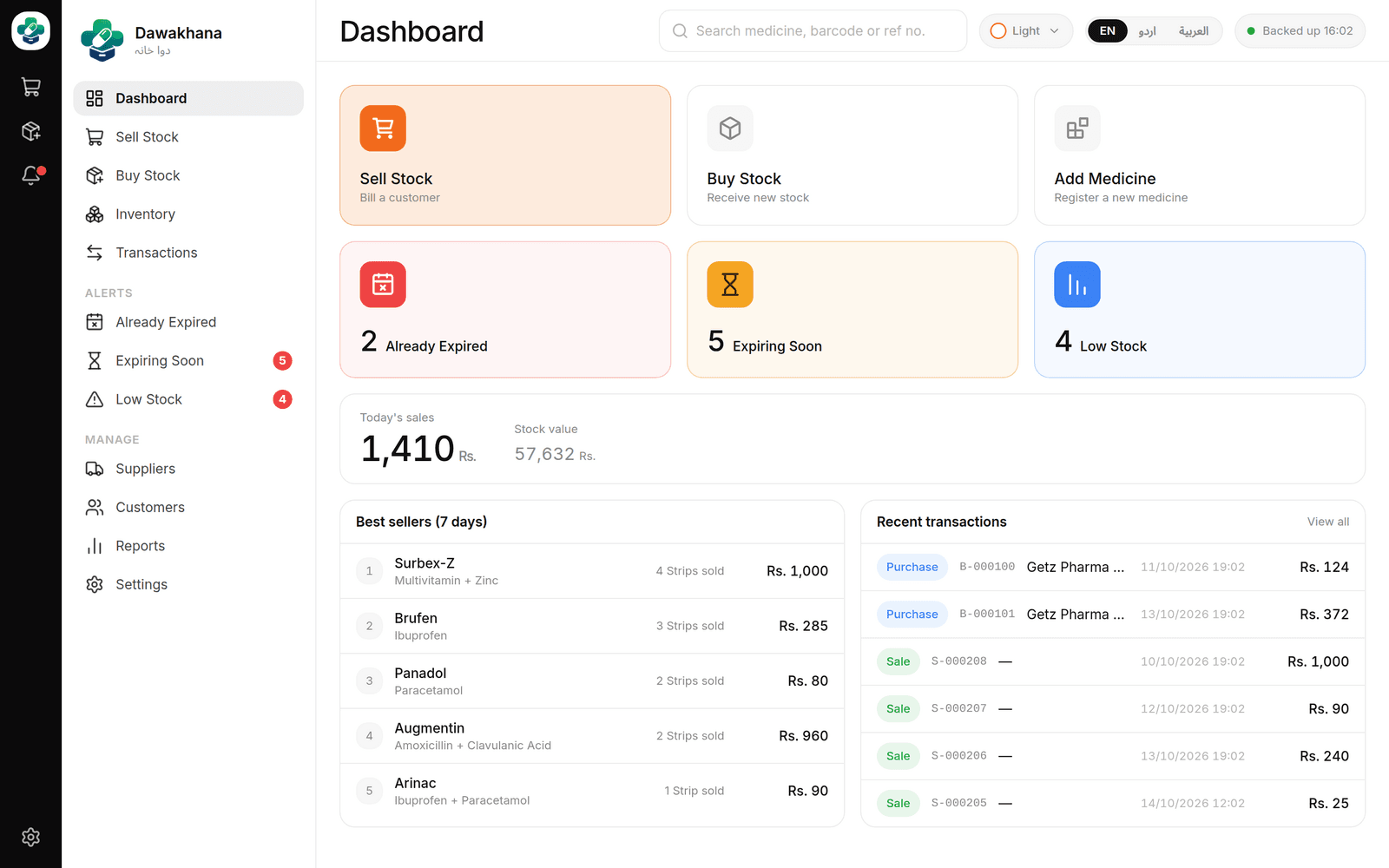
Task: Open Settings from the sidebar
Action: [188, 584]
